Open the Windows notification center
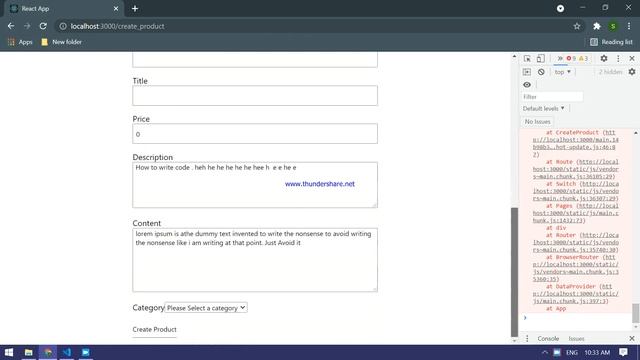Image resolution: width=640 pixels, height=360 pixels. 623,352
